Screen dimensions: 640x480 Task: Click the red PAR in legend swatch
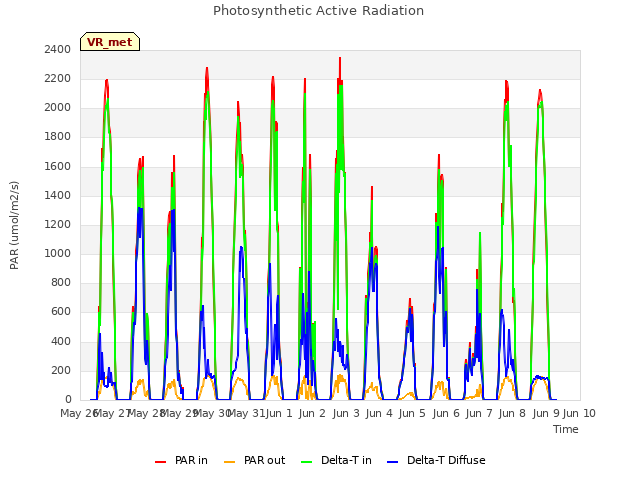coord(160,462)
